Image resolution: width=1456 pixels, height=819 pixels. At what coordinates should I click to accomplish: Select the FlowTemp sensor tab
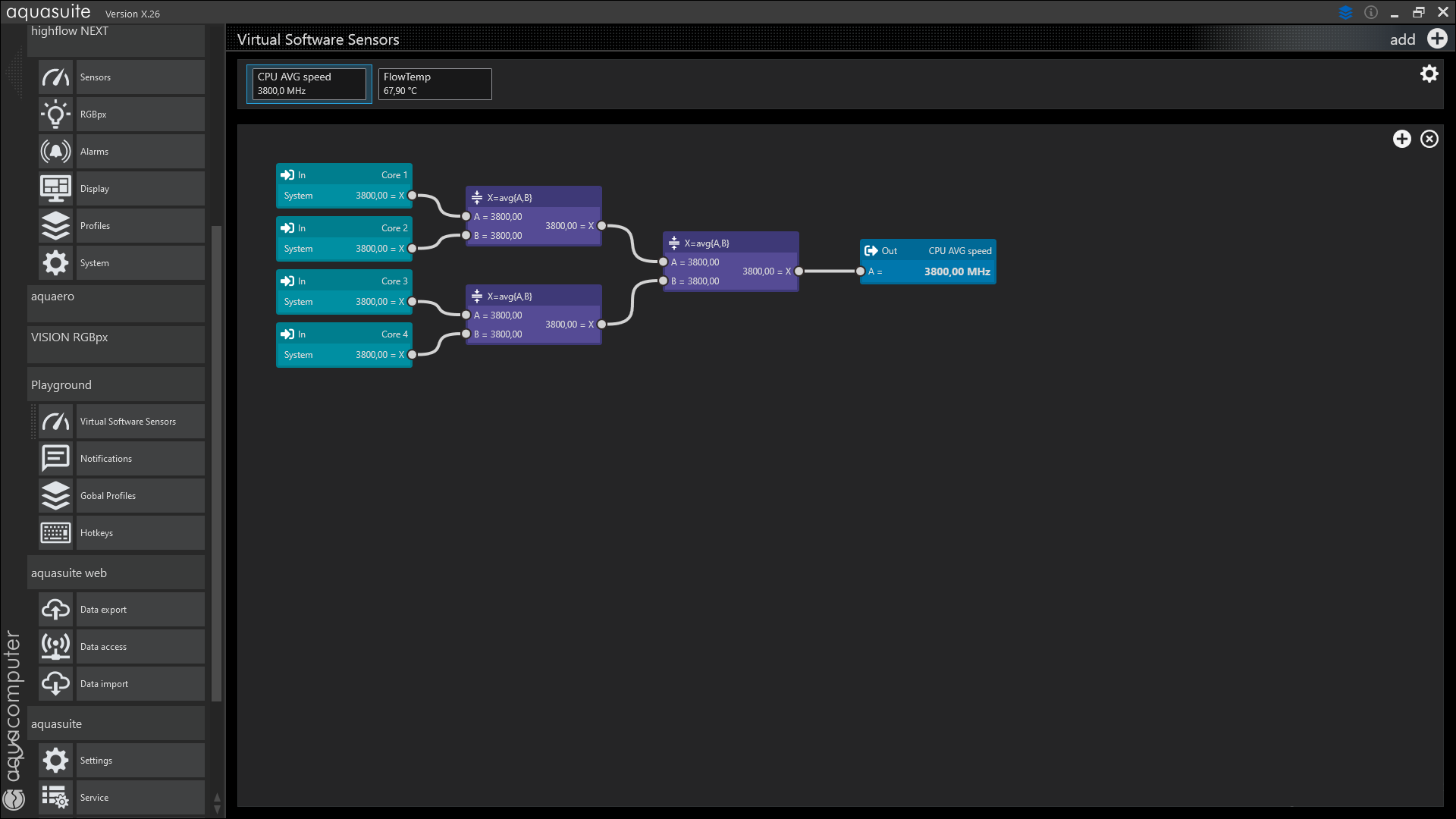coord(435,83)
